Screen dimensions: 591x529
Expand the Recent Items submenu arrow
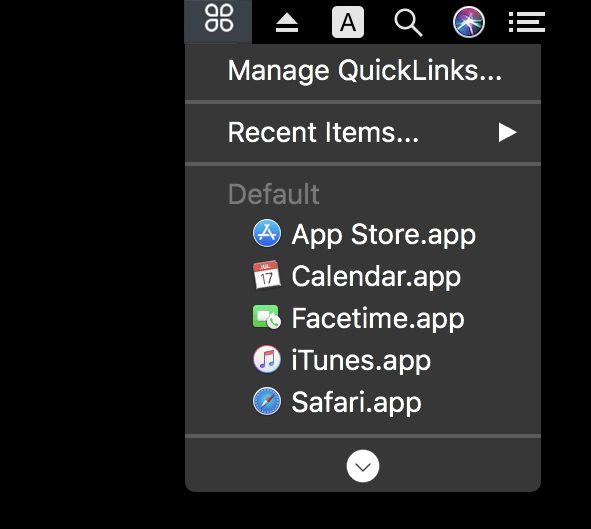507,132
